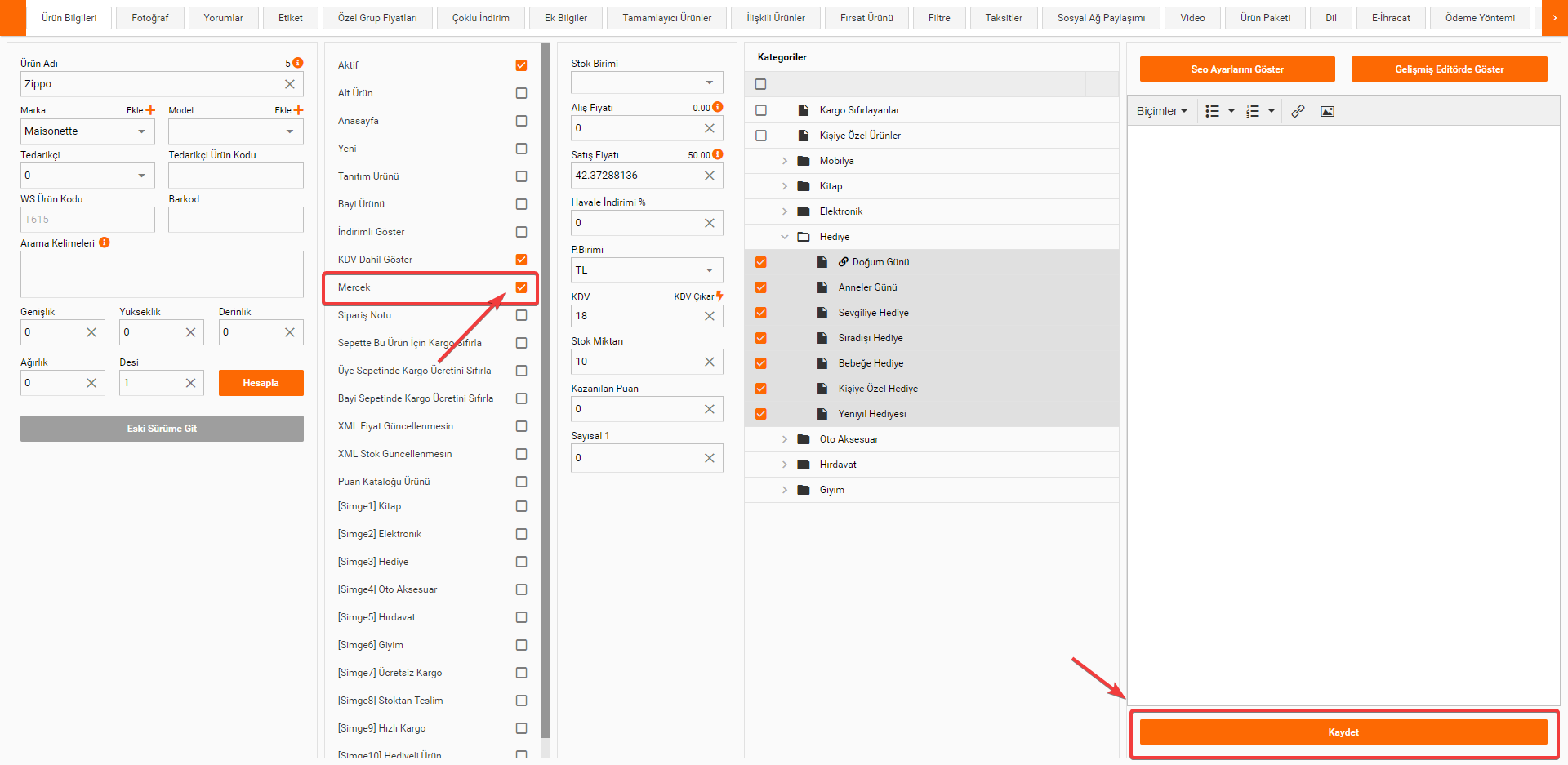Open the P.Birimi TL dropdown
Viewport: 1568px width, 765px height.
647,270
